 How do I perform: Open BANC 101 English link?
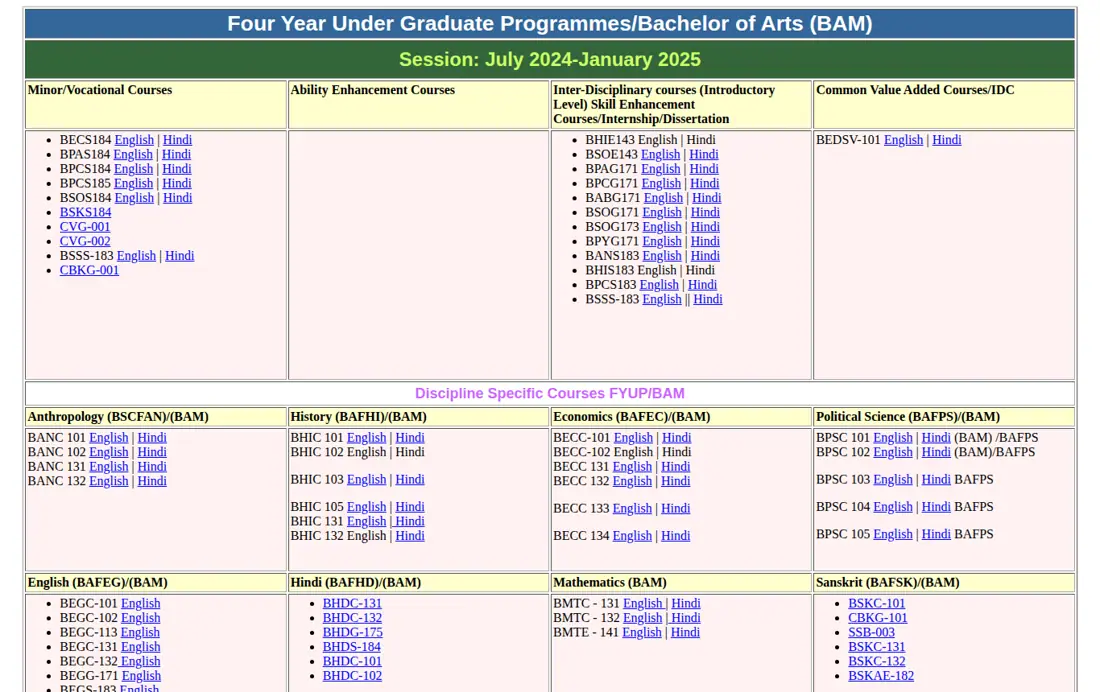[109, 438]
